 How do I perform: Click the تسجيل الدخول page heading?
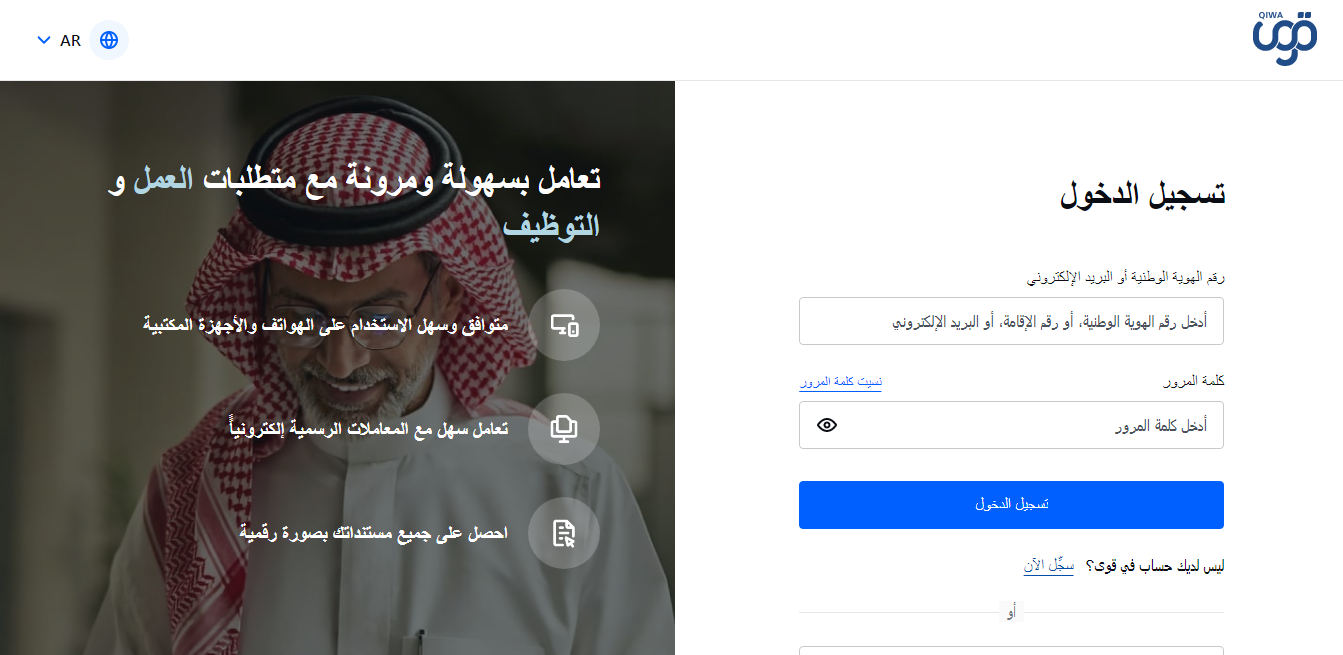click(x=1142, y=194)
